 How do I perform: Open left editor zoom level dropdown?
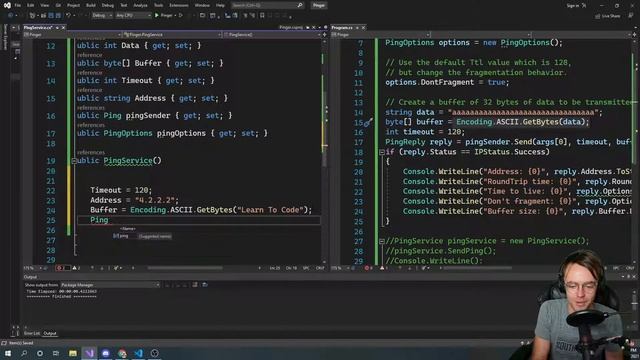click(33, 268)
